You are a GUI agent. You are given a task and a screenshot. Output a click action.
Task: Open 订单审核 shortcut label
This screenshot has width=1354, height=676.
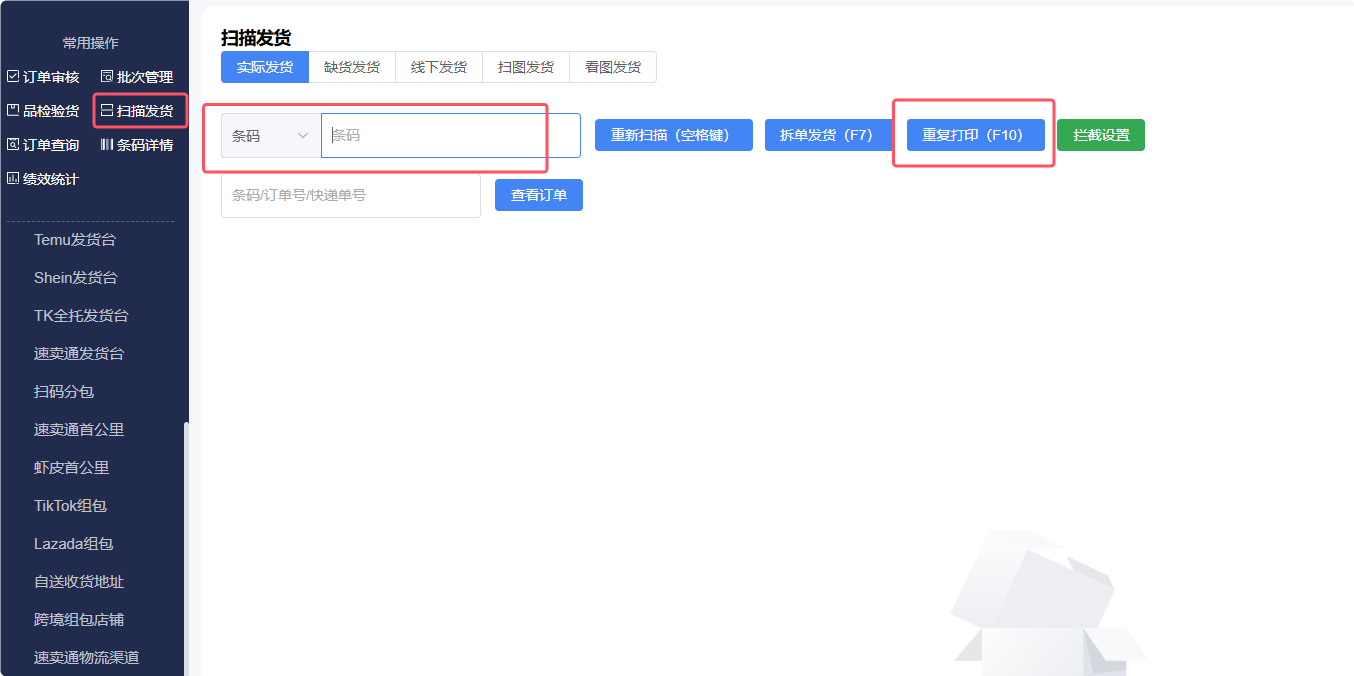[51, 77]
